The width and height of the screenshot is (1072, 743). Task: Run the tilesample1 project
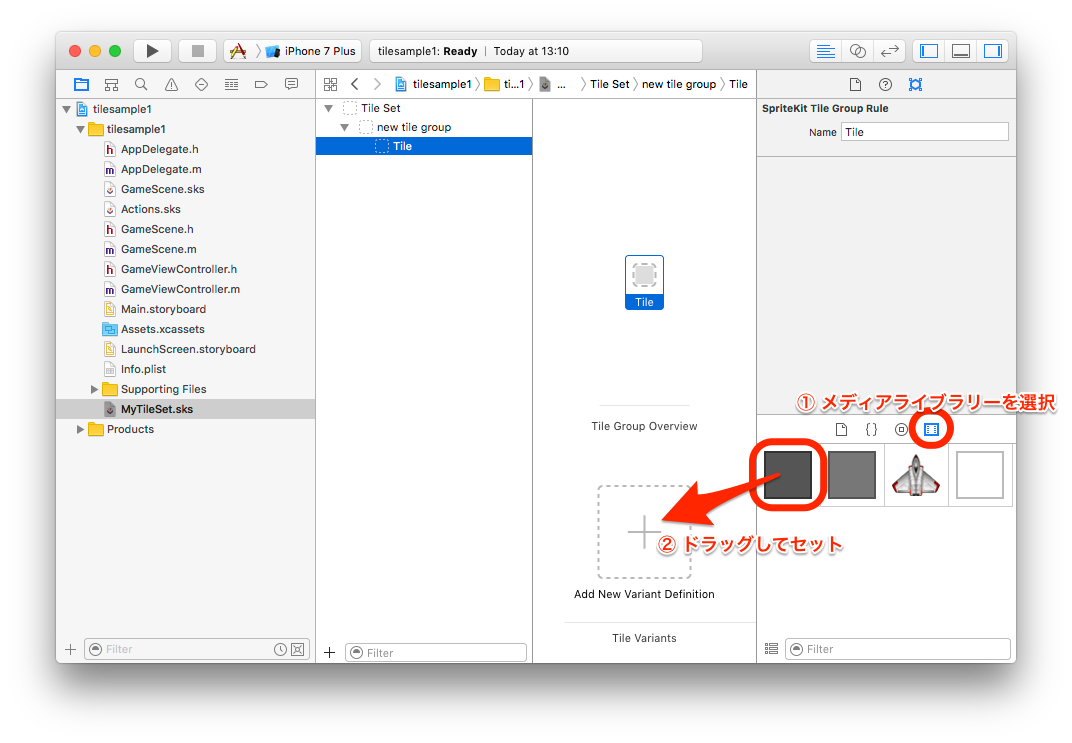[152, 50]
